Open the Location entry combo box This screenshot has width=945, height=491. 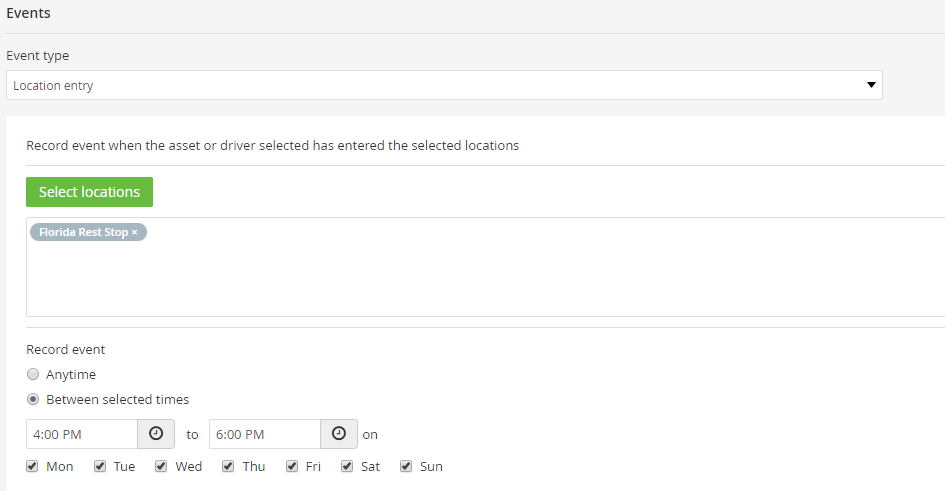click(x=444, y=85)
